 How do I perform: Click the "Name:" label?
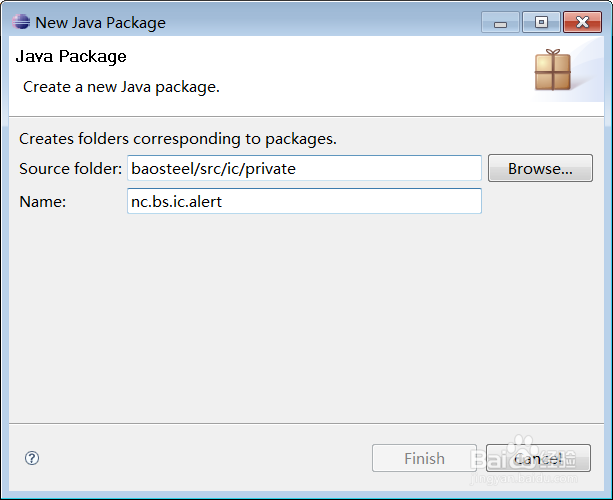pos(43,202)
